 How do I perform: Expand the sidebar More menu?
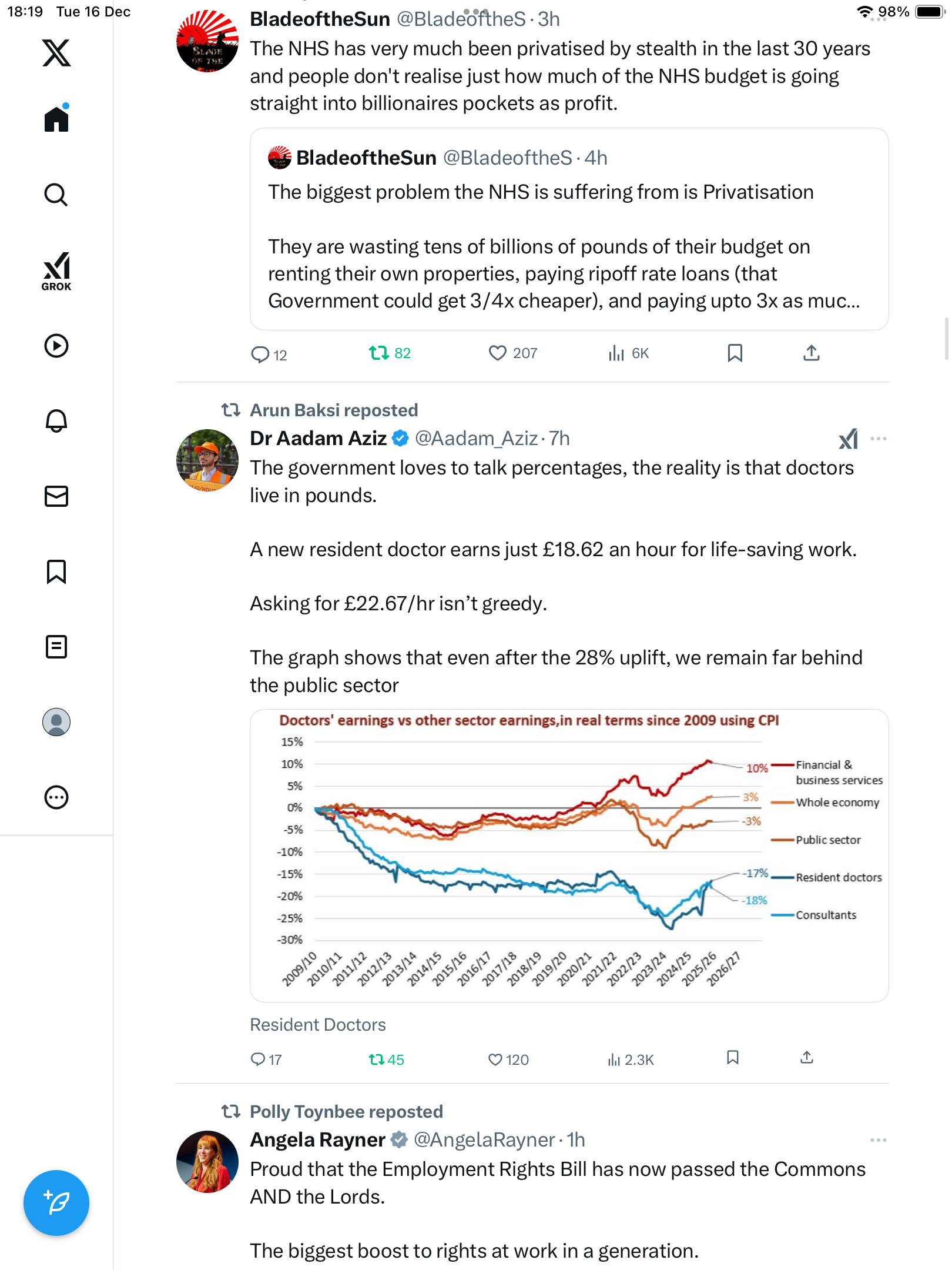click(56, 797)
